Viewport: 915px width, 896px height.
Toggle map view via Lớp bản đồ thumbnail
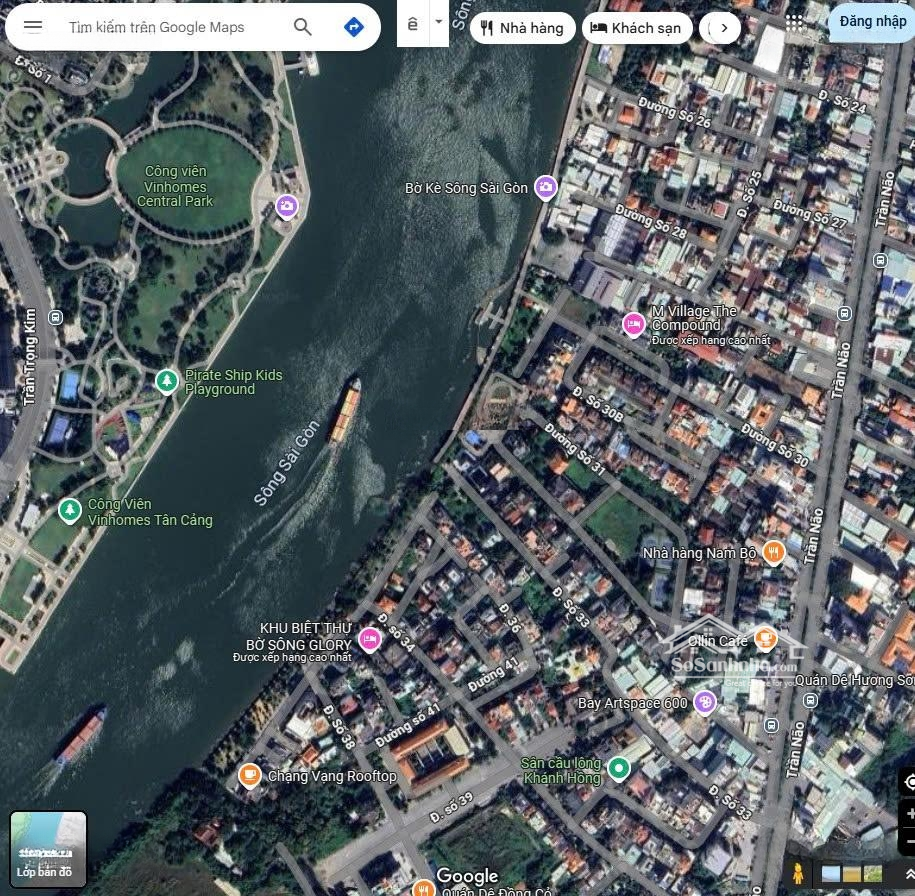coord(48,849)
